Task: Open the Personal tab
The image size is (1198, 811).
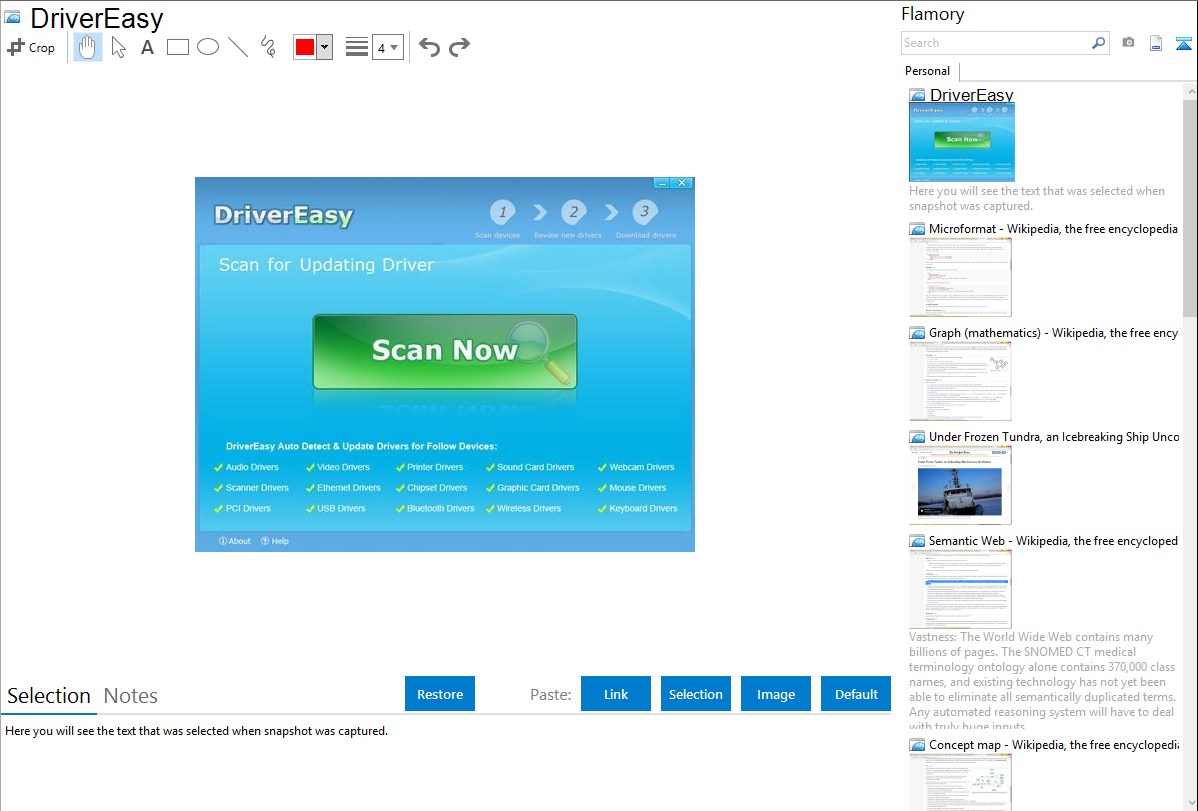Action: click(x=928, y=71)
